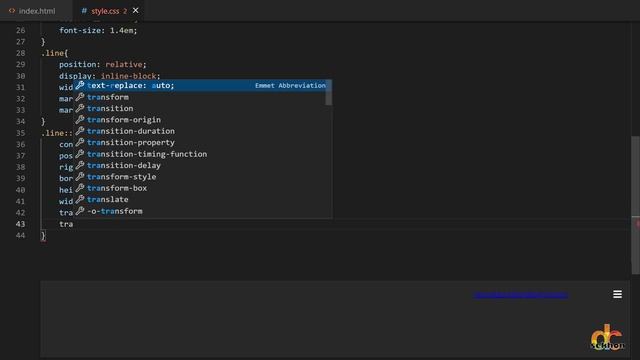Click line number 28 in the gutter
640x360 pixels.
coord(20,53)
